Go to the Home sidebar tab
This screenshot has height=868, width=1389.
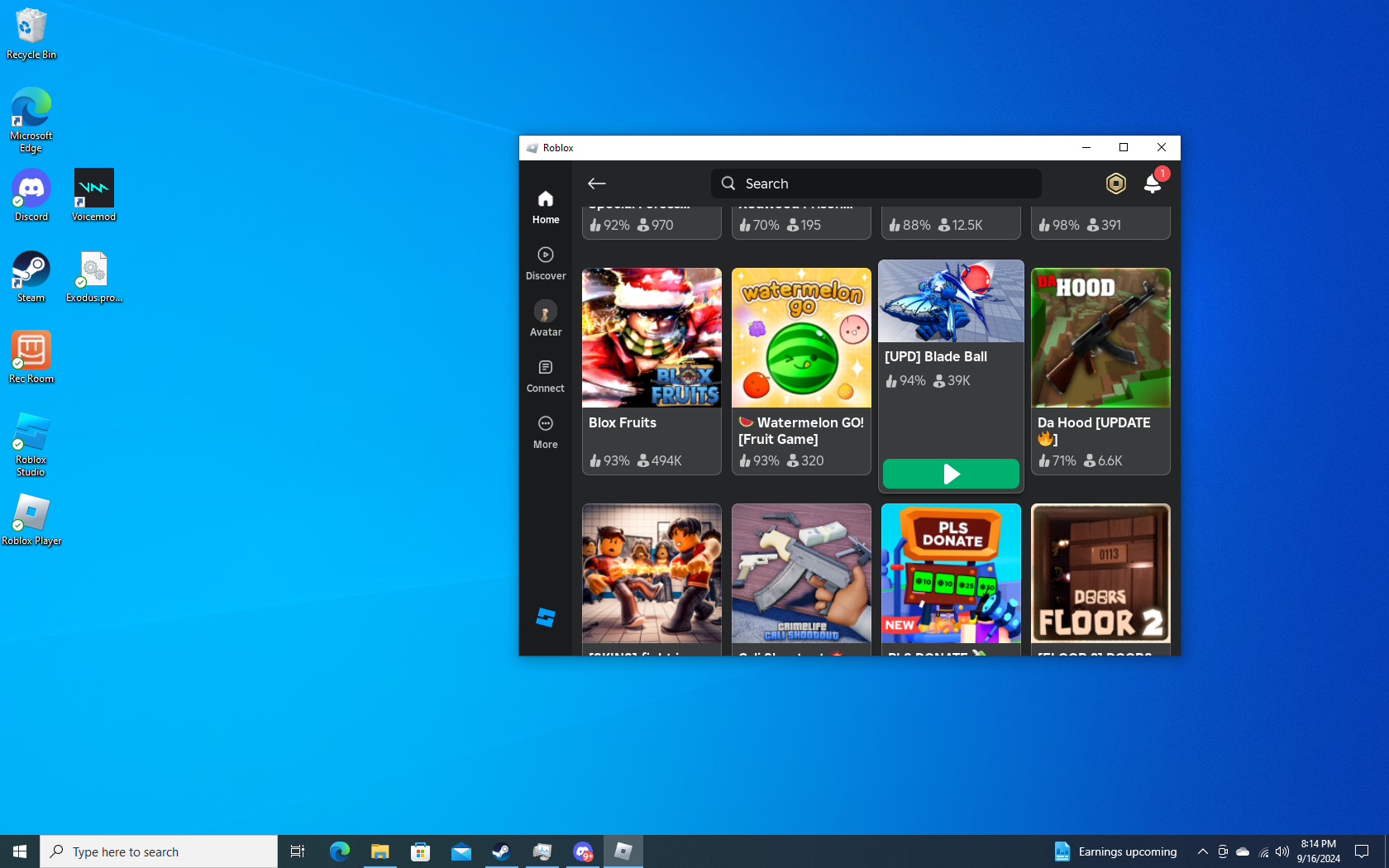pos(546,207)
